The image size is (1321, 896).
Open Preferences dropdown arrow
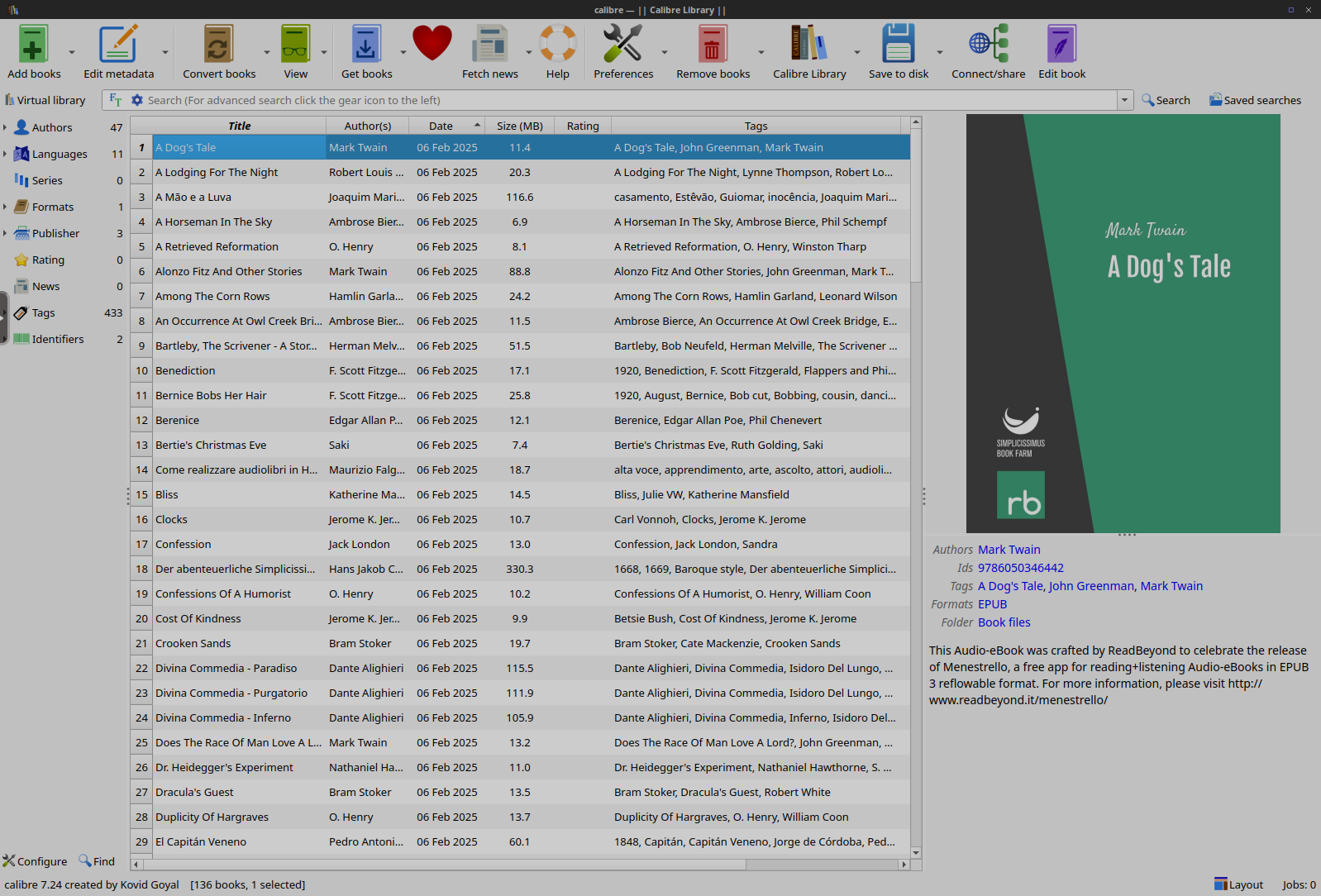pyautogui.click(x=665, y=52)
